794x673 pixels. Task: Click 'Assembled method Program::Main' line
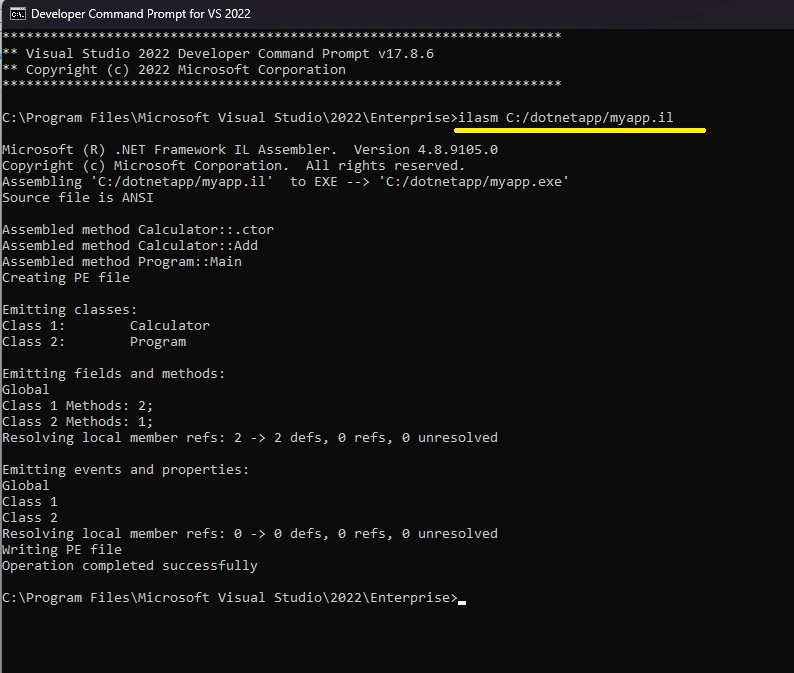pos(122,262)
